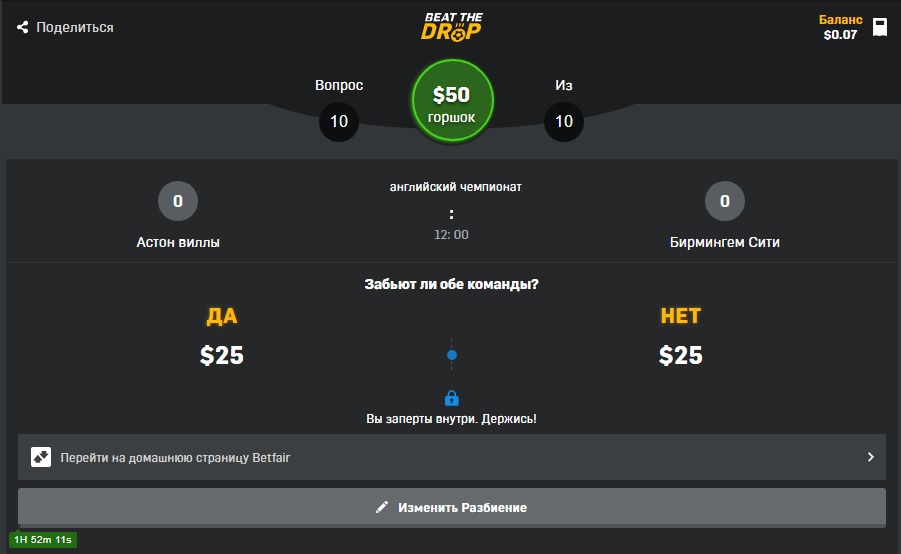Click the Поделиться share link

(x=65, y=27)
